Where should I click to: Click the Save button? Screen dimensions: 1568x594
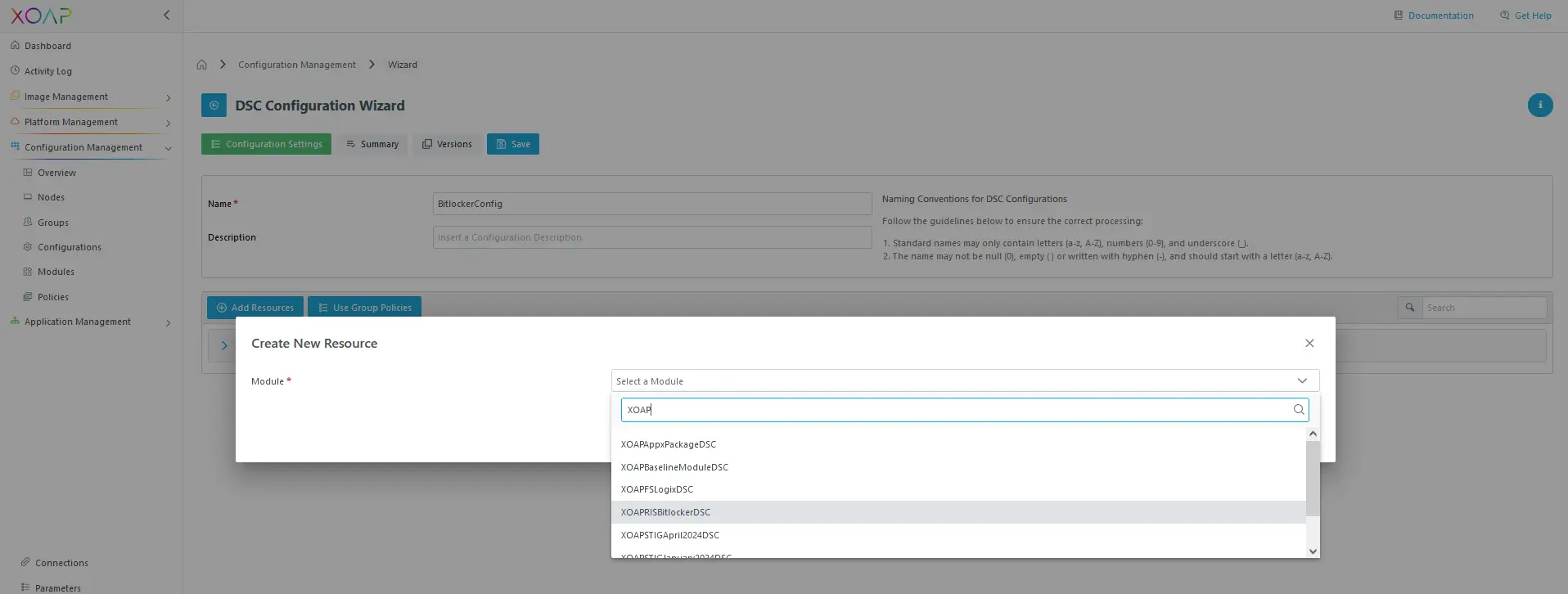pos(513,144)
